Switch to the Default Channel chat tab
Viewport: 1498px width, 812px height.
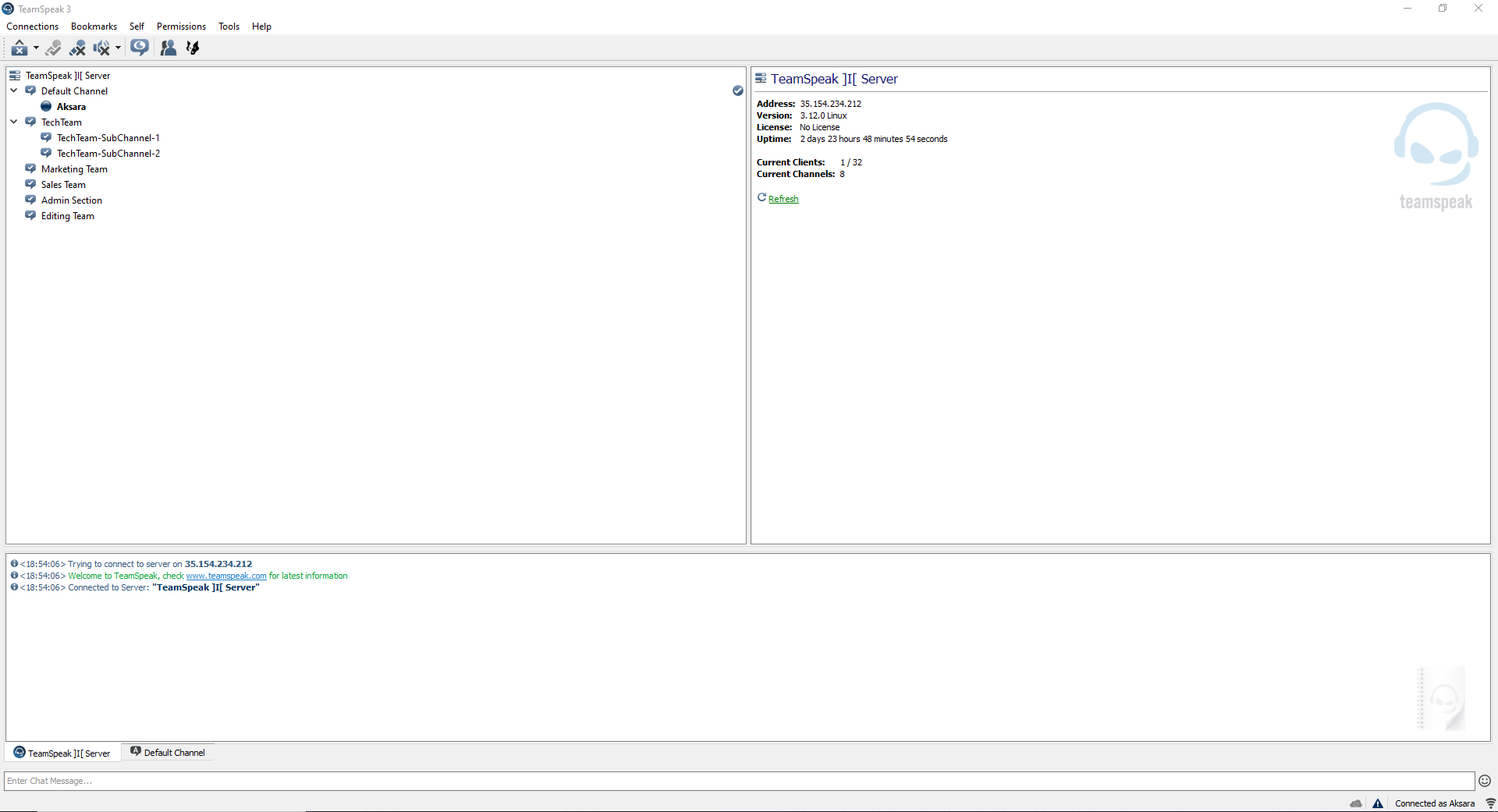click(168, 753)
